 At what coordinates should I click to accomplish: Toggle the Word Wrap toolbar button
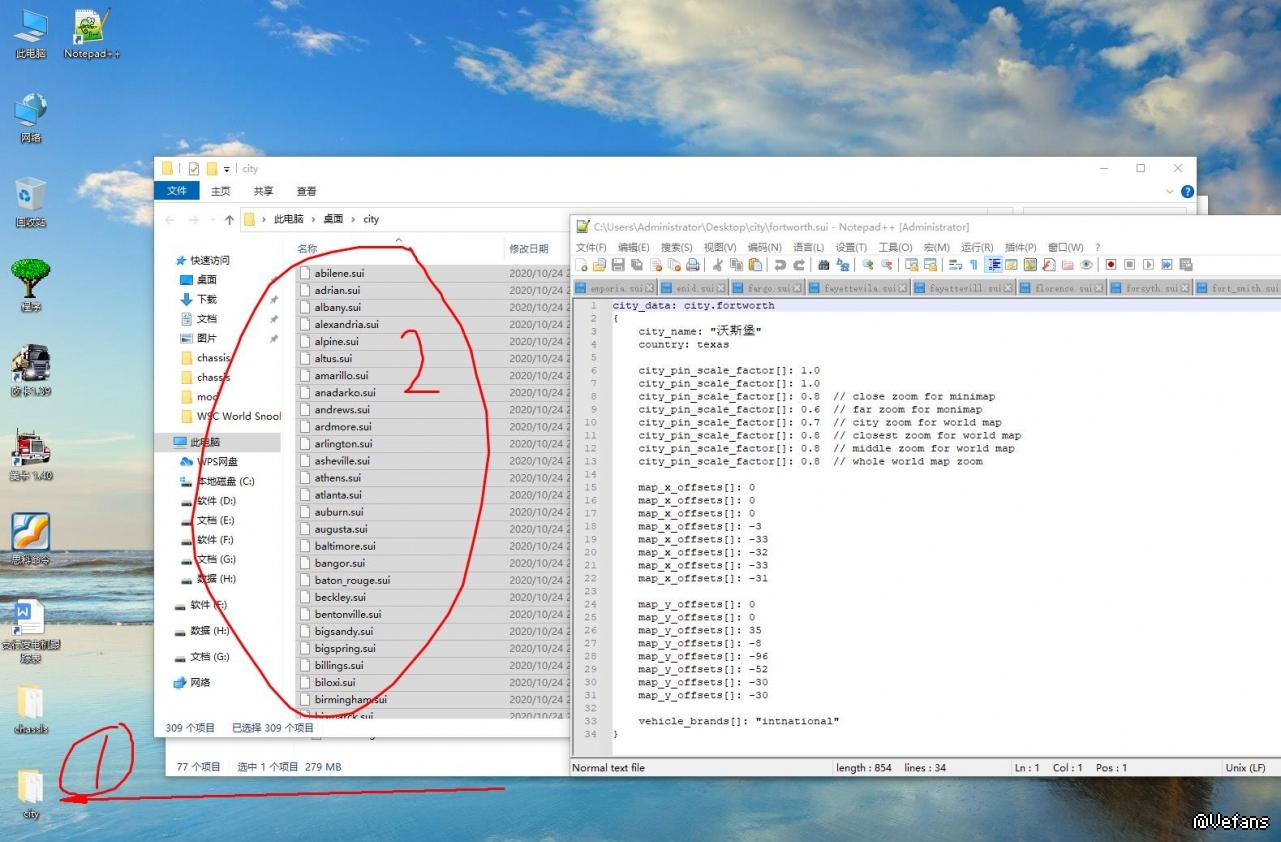(x=955, y=265)
